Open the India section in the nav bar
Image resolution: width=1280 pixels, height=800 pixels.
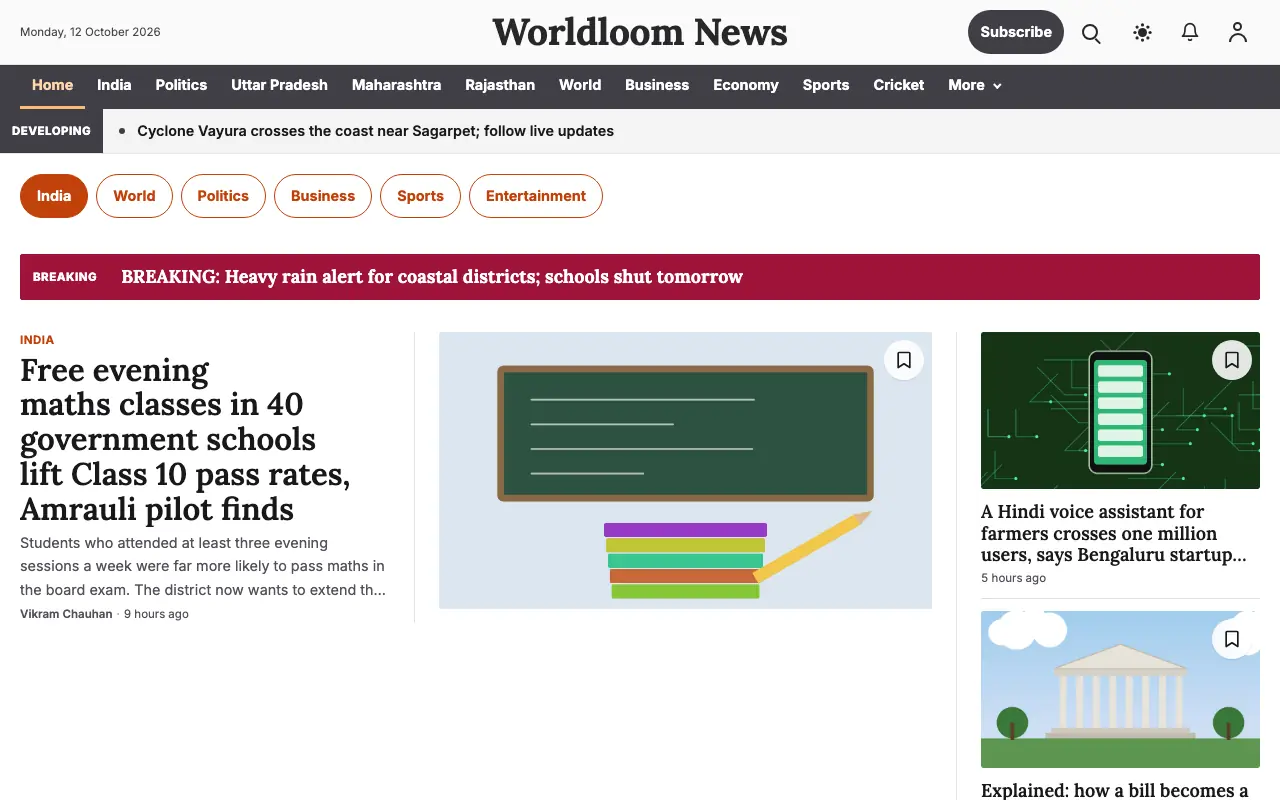[114, 85]
